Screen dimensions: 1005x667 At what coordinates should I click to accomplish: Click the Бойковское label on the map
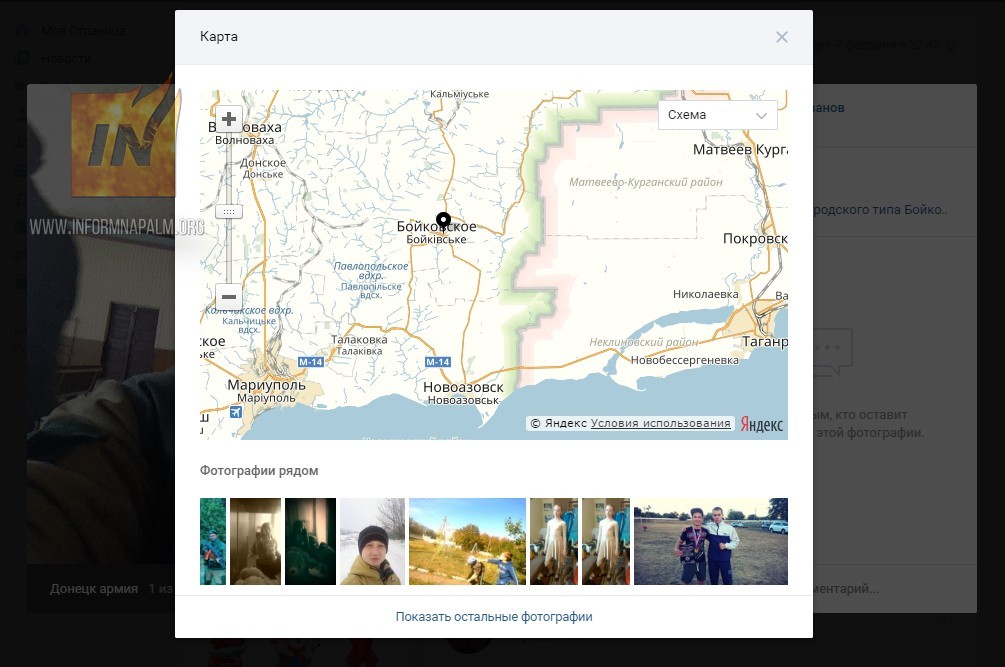(x=436, y=226)
